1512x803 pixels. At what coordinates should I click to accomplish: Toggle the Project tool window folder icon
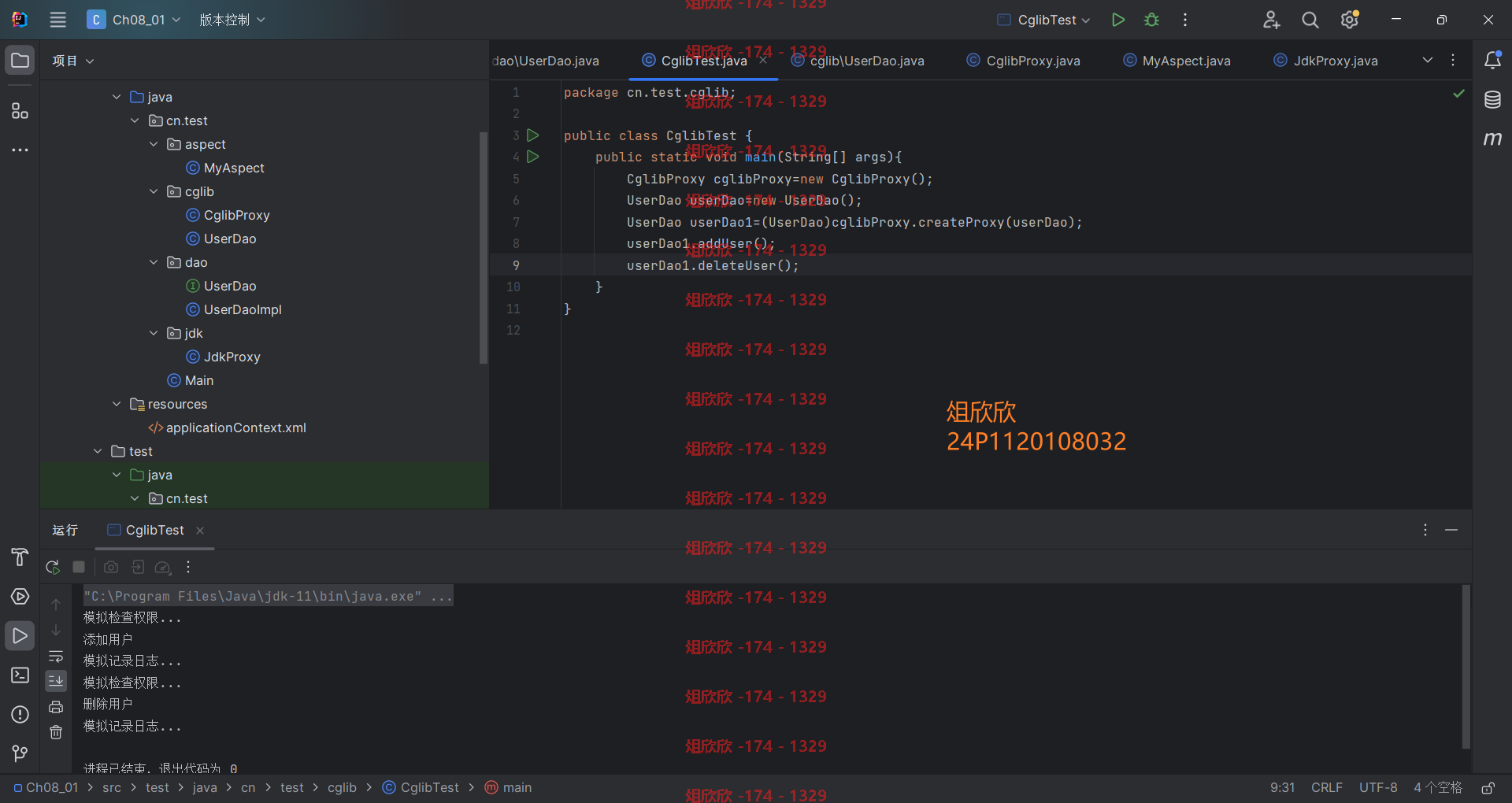tap(20, 61)
